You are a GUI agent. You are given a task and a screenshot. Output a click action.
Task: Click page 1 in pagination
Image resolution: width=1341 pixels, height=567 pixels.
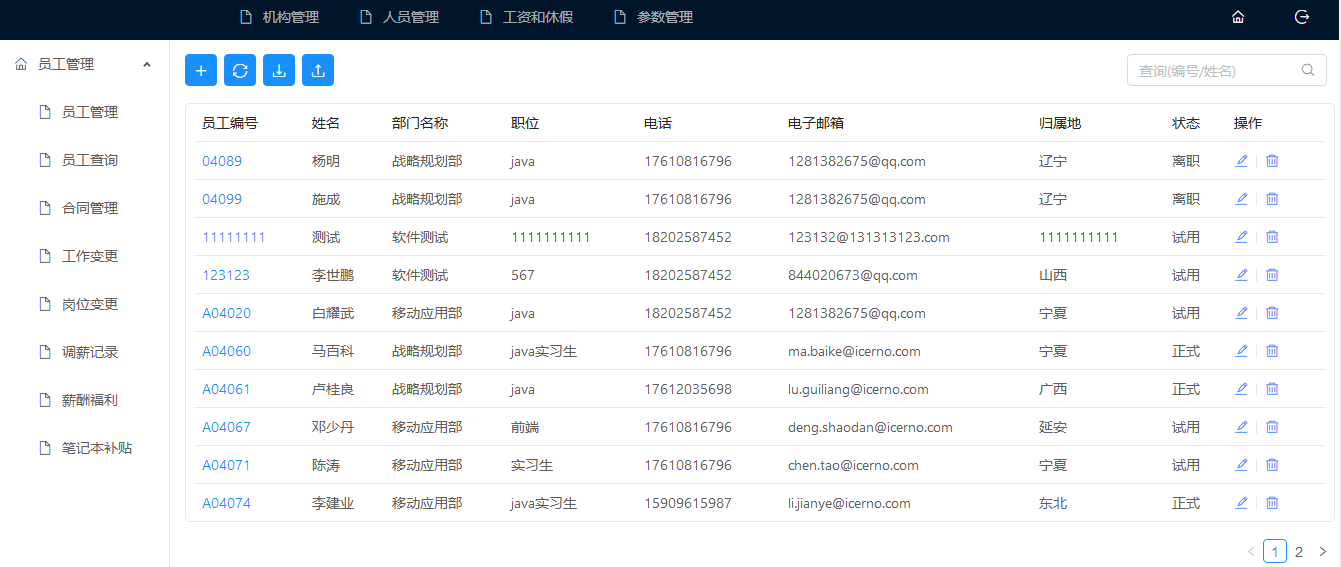[x=1275, y=551]
